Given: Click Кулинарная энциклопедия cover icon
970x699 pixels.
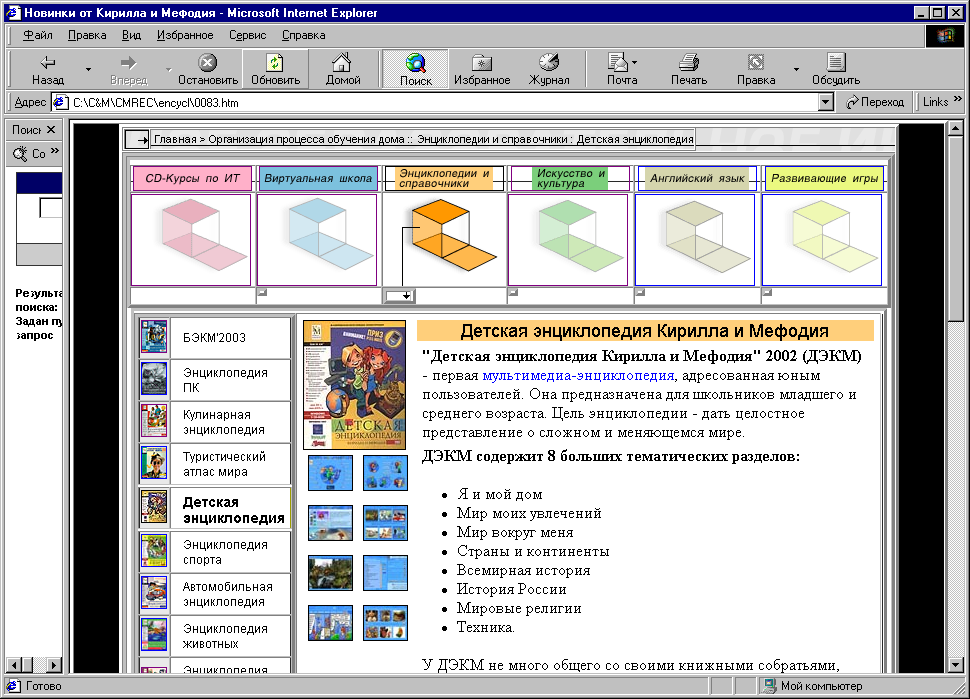Looking at the screenshot, I should click(x=153, y=421).
